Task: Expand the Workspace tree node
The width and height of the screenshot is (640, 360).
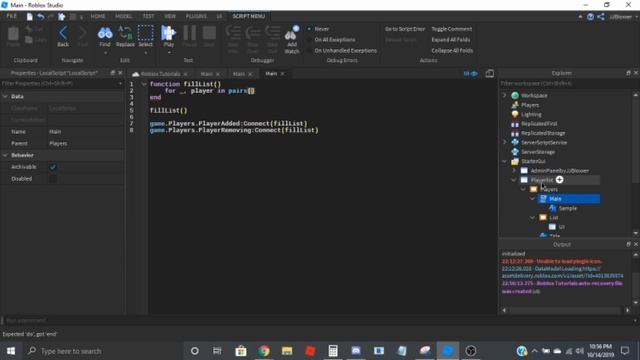Action: coord(504,95)
